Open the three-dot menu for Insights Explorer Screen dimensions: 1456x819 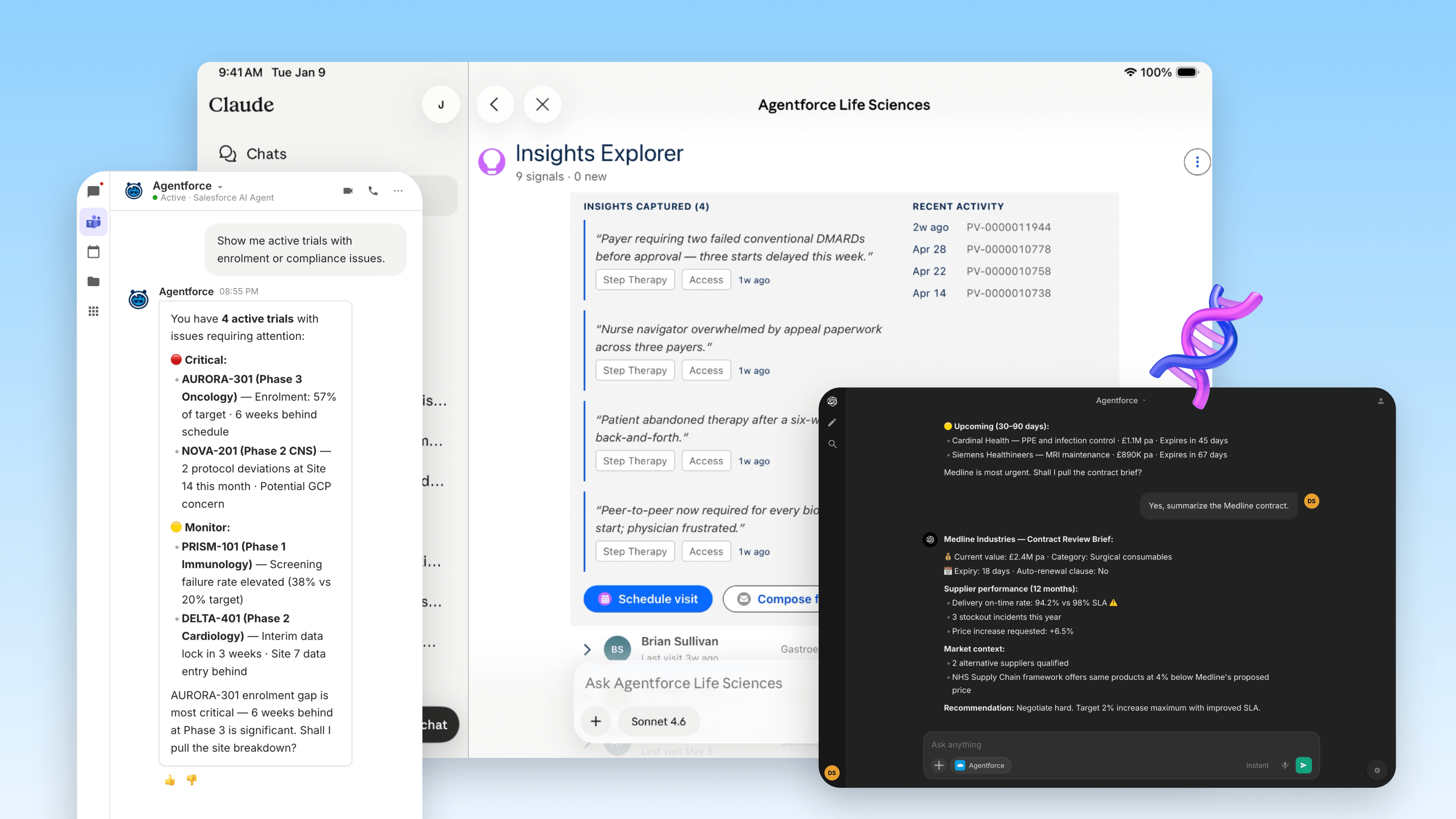[1197, 162]
